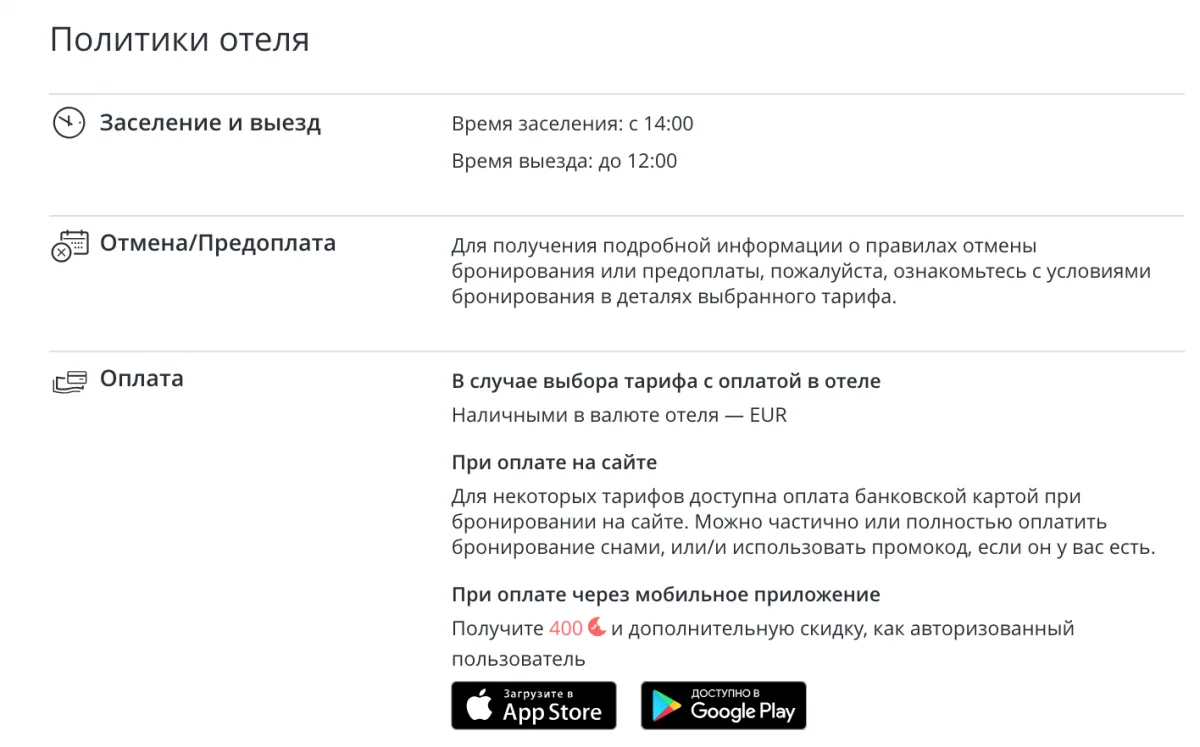Select the Заселение и выезд section heading
The height and width of the screenshot is (747, 1200).
[x=210, y=123]
